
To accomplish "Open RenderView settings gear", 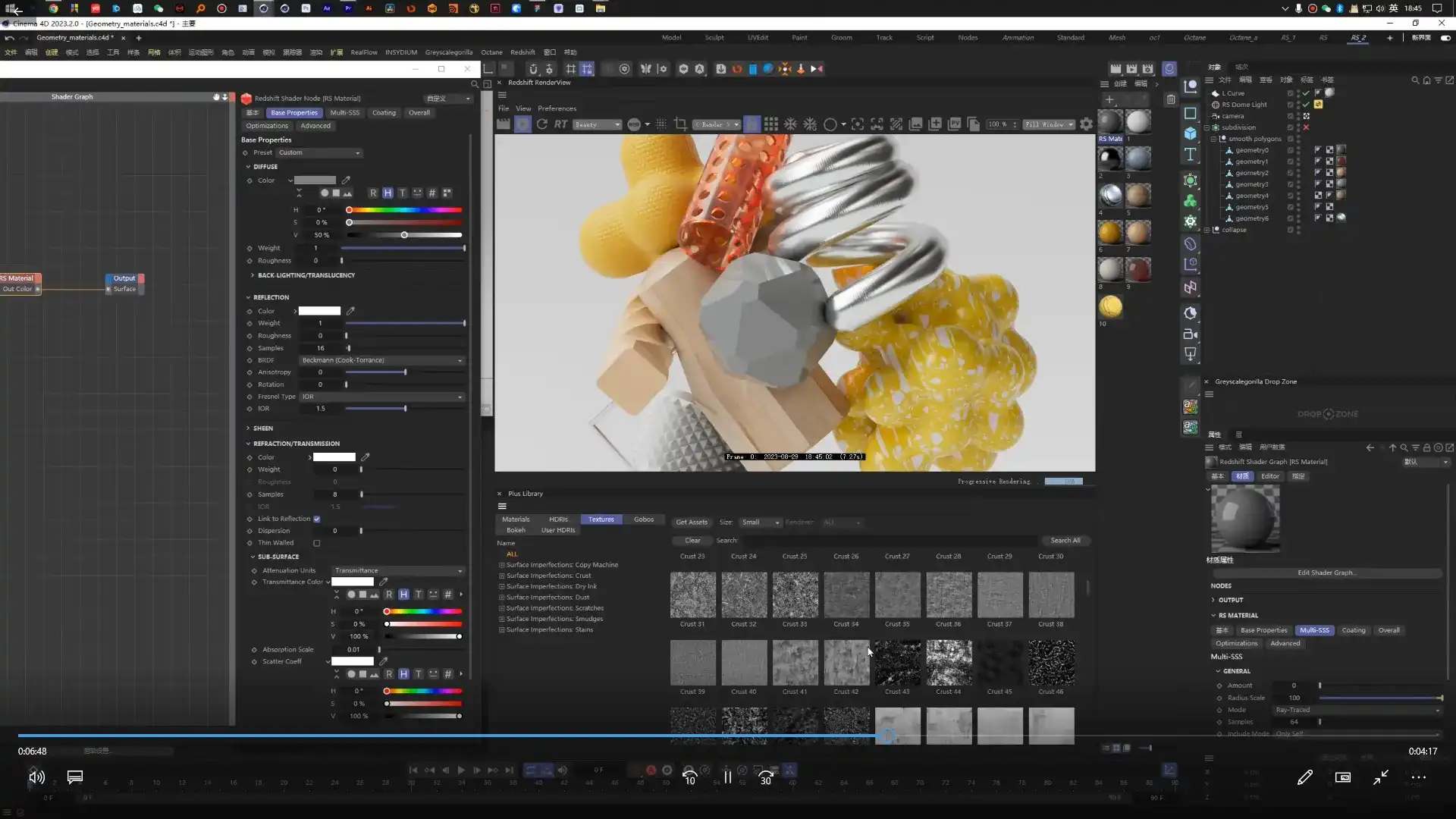I will click(x=1086, y=124).
